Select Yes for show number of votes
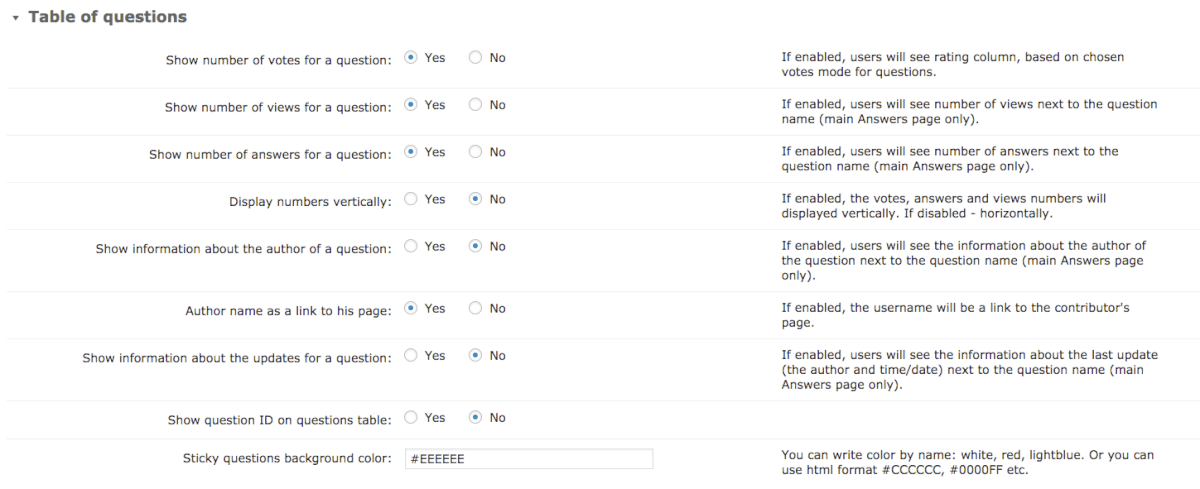Viewport: 1200px width, 489px height. tap(411, 58)
